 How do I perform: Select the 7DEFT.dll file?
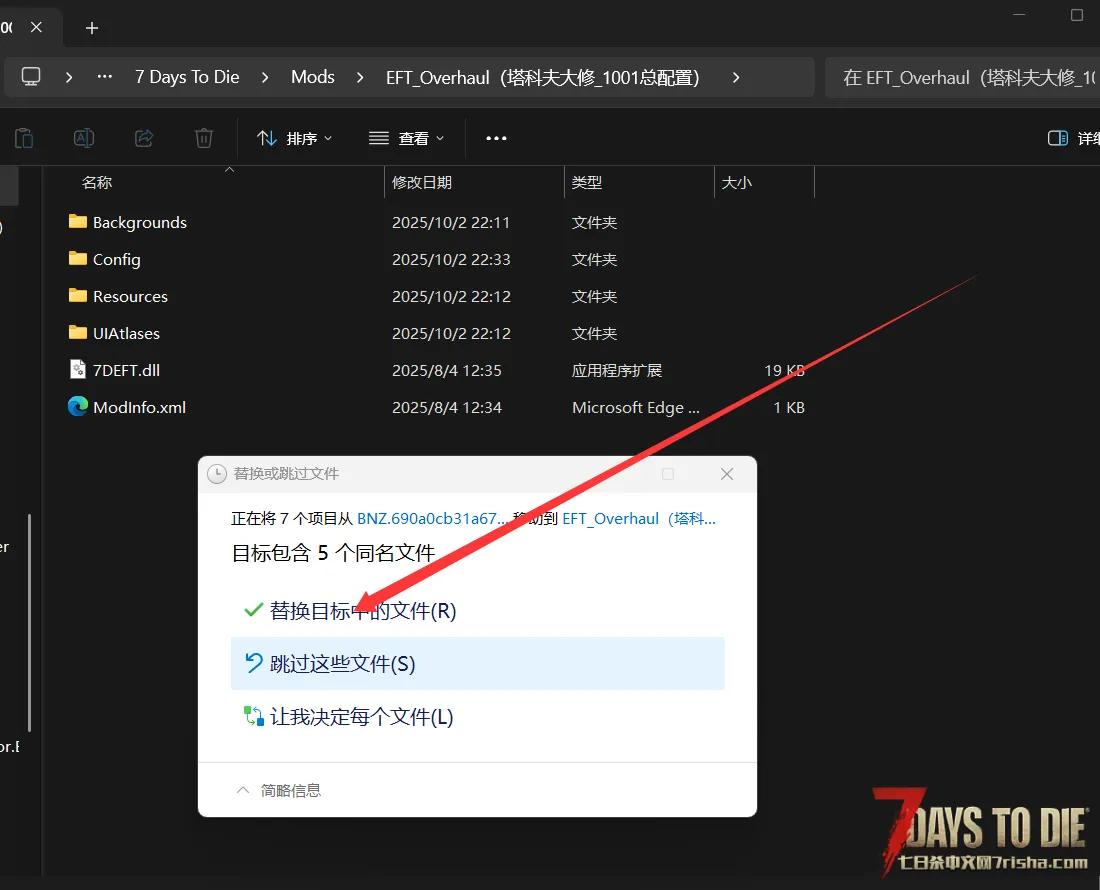point(126,370)
